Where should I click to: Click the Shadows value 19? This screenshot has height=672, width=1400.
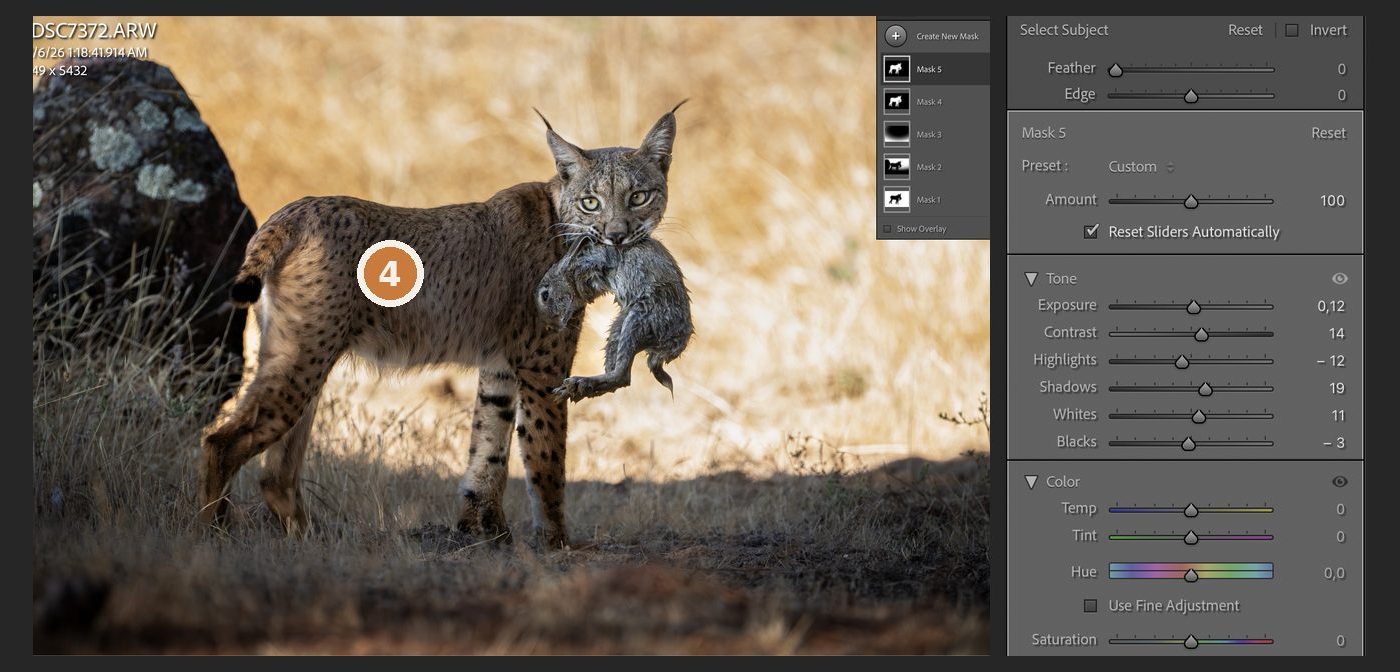pyautogui.click(x=1337, y=388)
